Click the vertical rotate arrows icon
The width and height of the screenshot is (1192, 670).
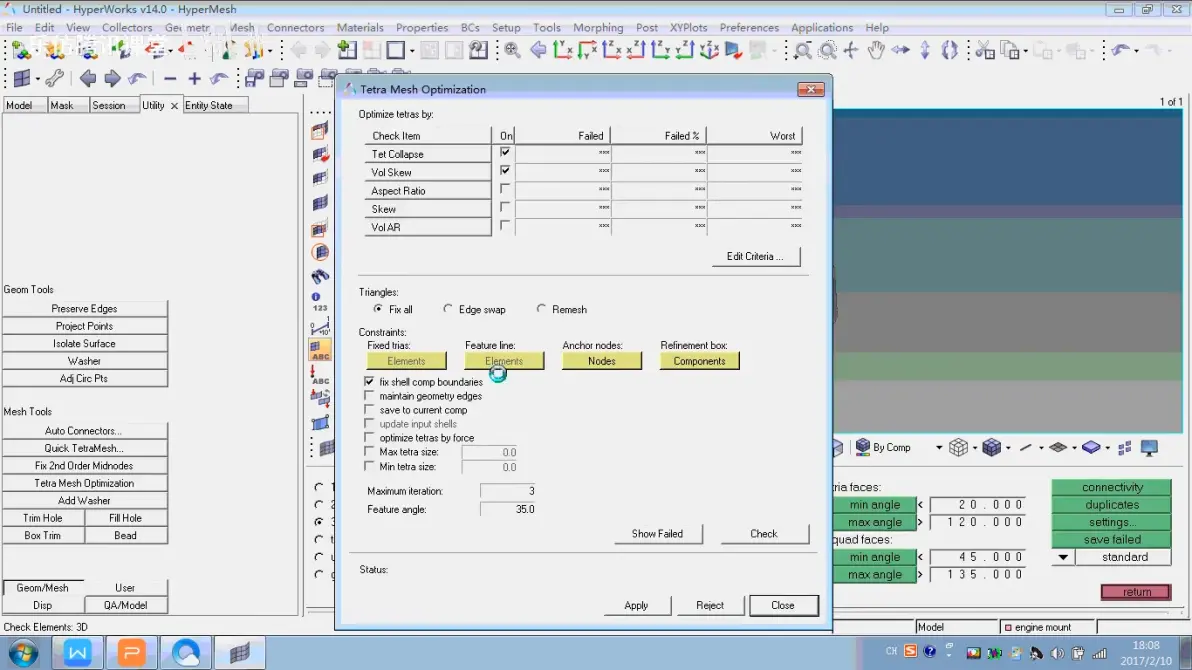925,50
